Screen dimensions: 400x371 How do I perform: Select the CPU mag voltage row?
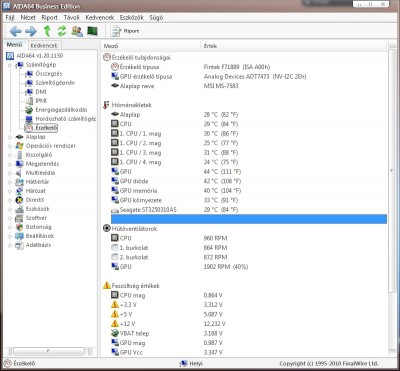[x=249, y=295]
